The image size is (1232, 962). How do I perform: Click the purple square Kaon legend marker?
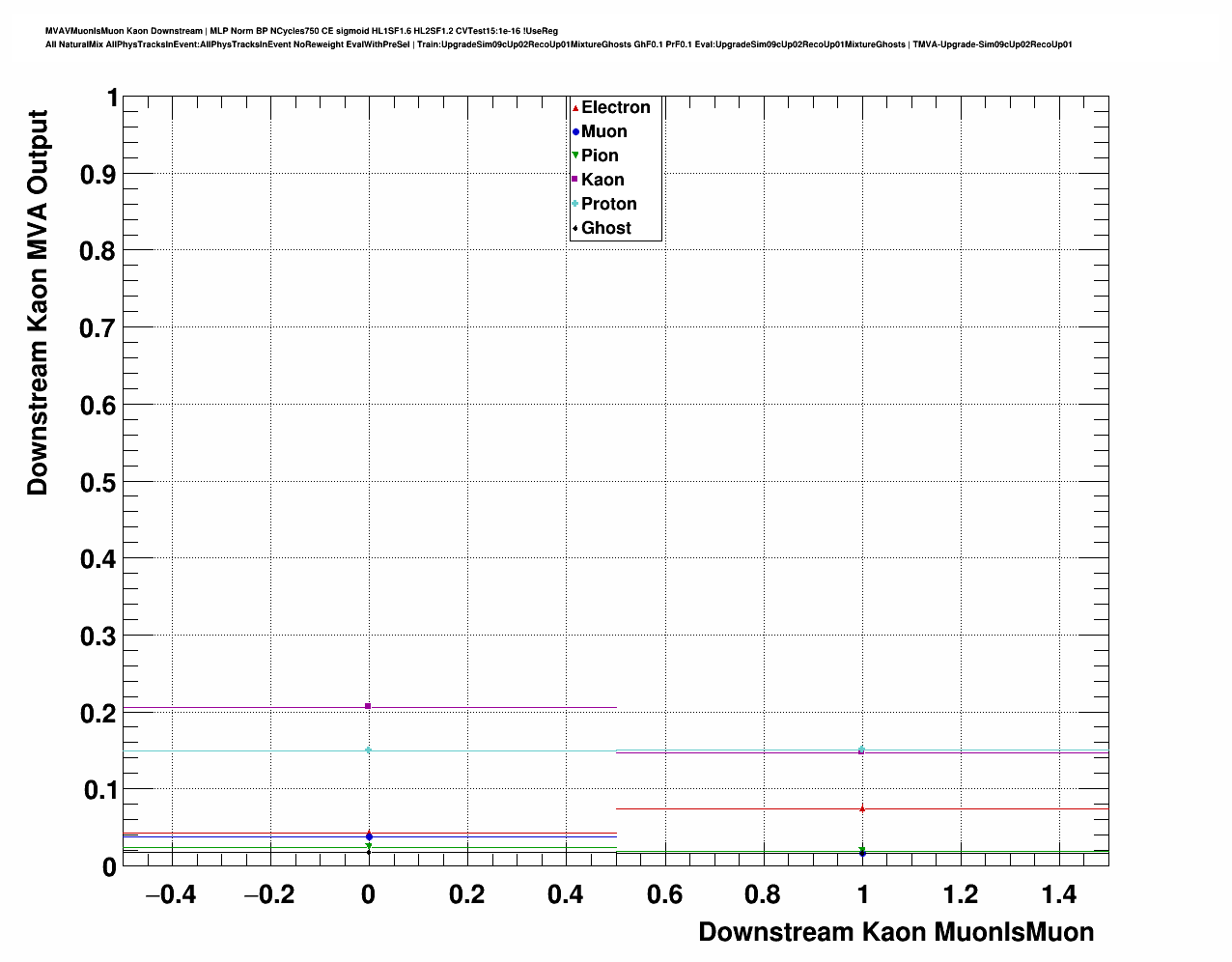tap(575, 180)
